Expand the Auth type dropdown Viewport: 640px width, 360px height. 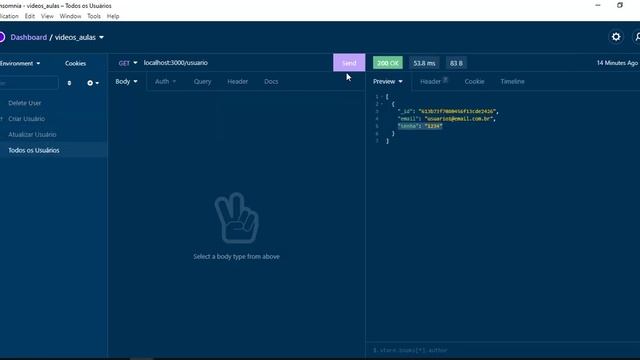pos(165,81)
